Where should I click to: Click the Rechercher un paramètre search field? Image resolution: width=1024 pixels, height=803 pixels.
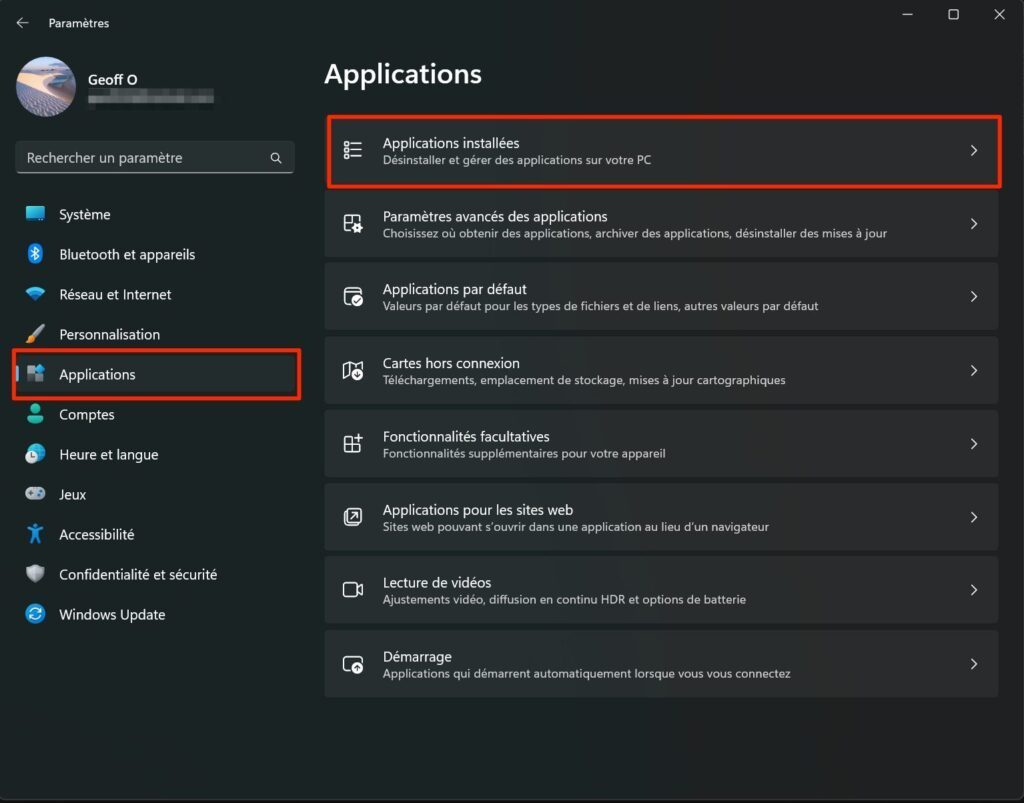155,158
